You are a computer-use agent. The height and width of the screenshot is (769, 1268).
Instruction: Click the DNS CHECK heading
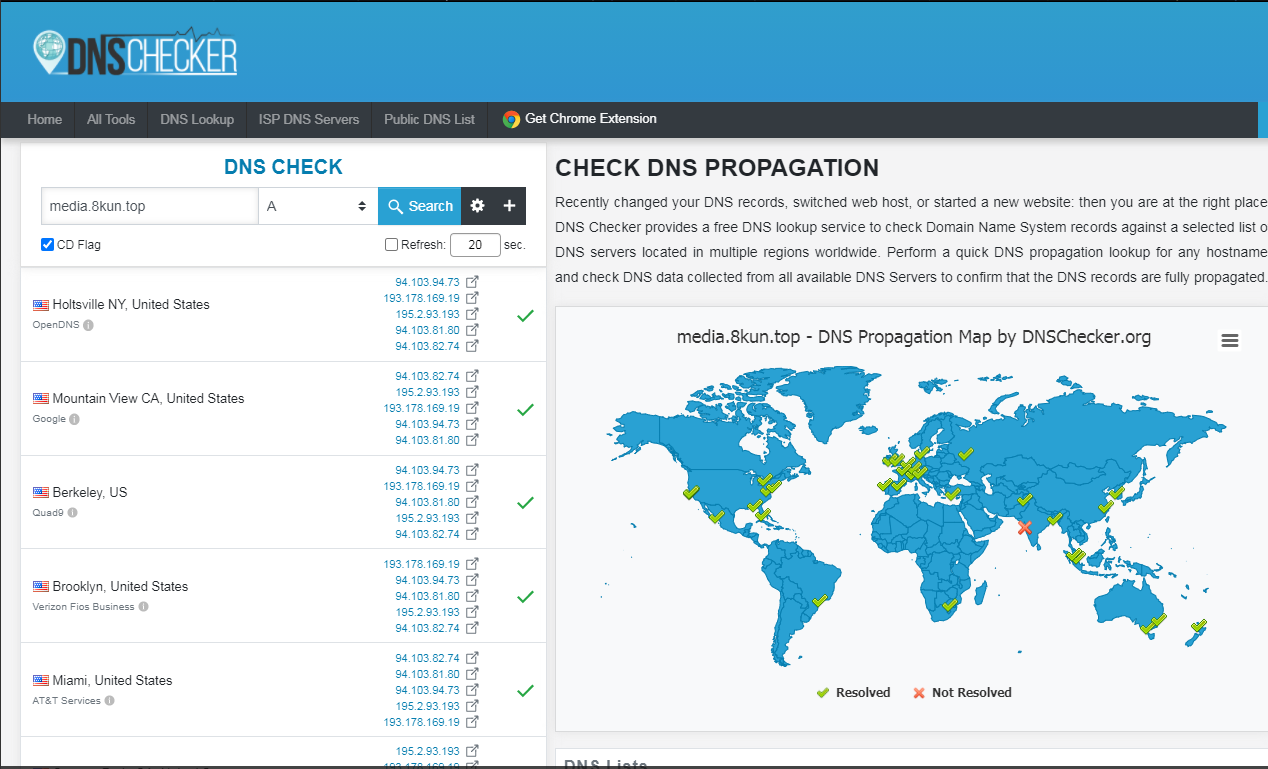click(283, 167)
